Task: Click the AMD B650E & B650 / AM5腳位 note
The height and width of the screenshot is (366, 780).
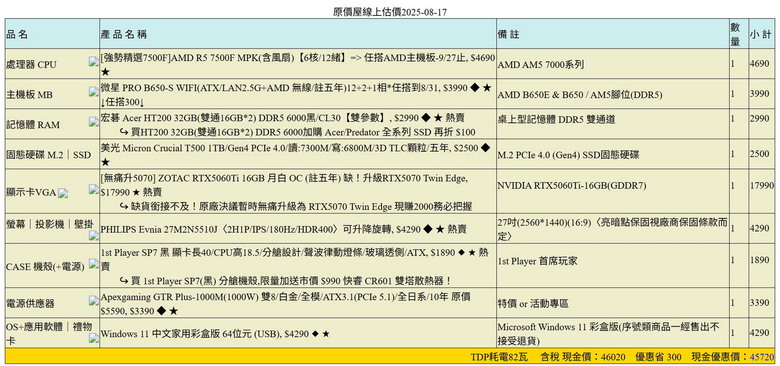Action: [x=580, y=94]
